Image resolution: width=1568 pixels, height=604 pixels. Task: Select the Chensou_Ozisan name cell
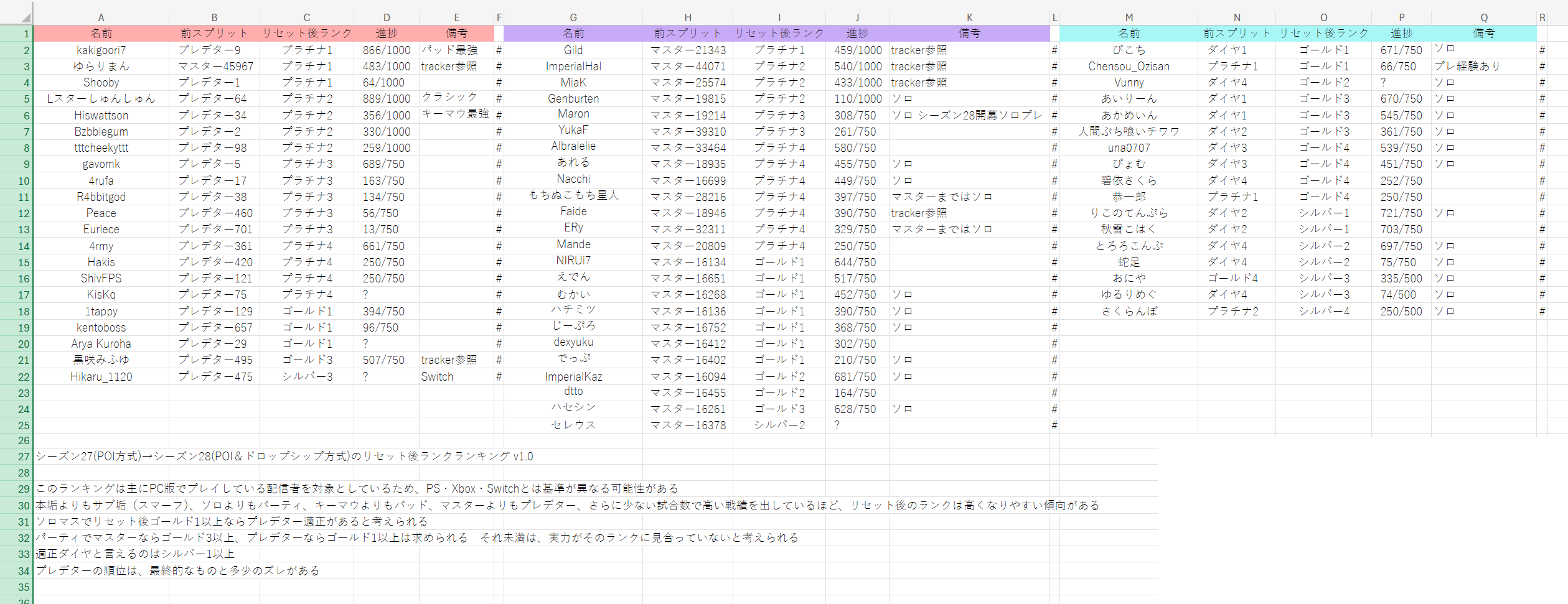click(1128, 67)
